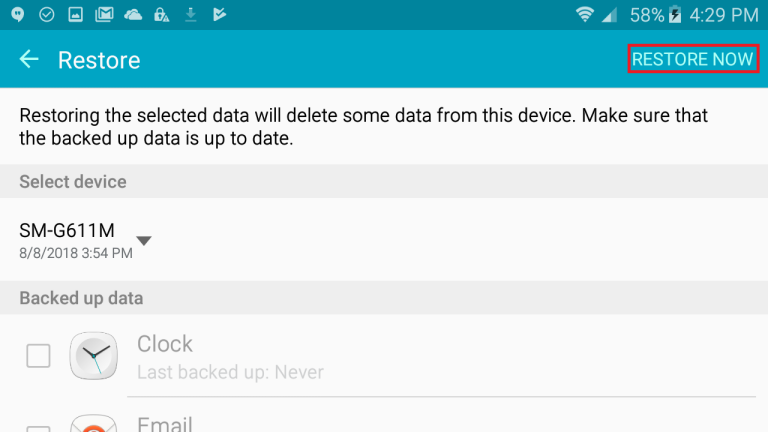Tap the Email app icon
The image size is (768, 432).
(94, 423)
